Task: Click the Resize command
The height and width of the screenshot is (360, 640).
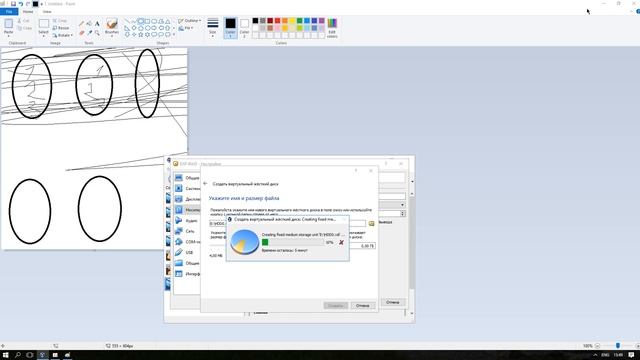Action: [x=61, y=28]
